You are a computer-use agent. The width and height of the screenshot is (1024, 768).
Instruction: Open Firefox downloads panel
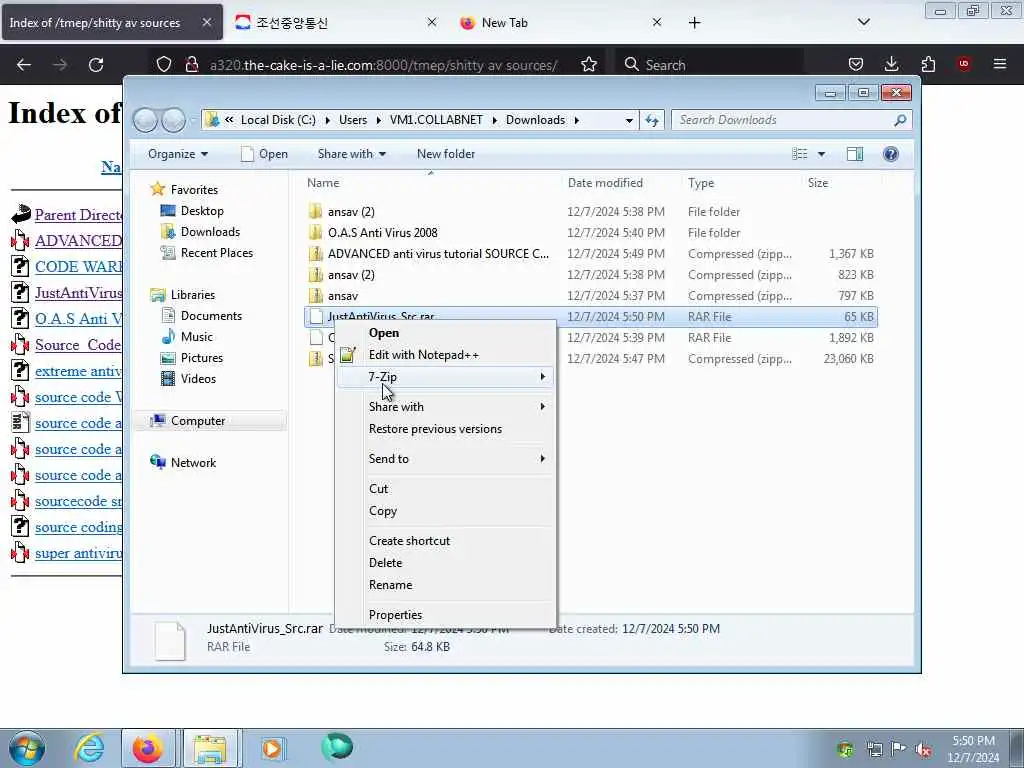(x=891, y=64)
